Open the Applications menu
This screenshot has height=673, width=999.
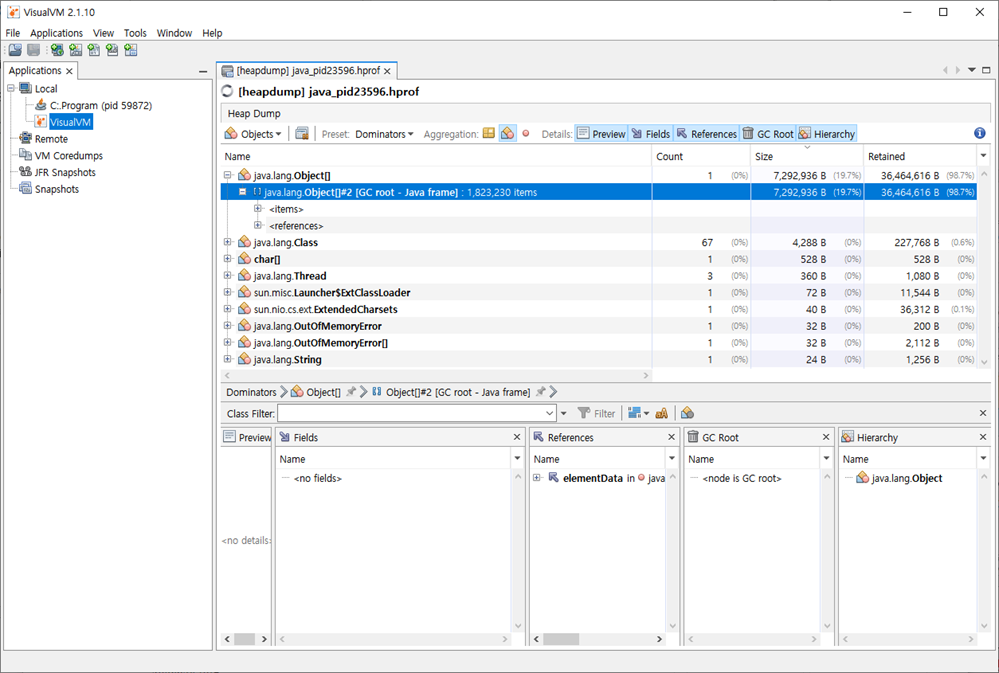56,33
